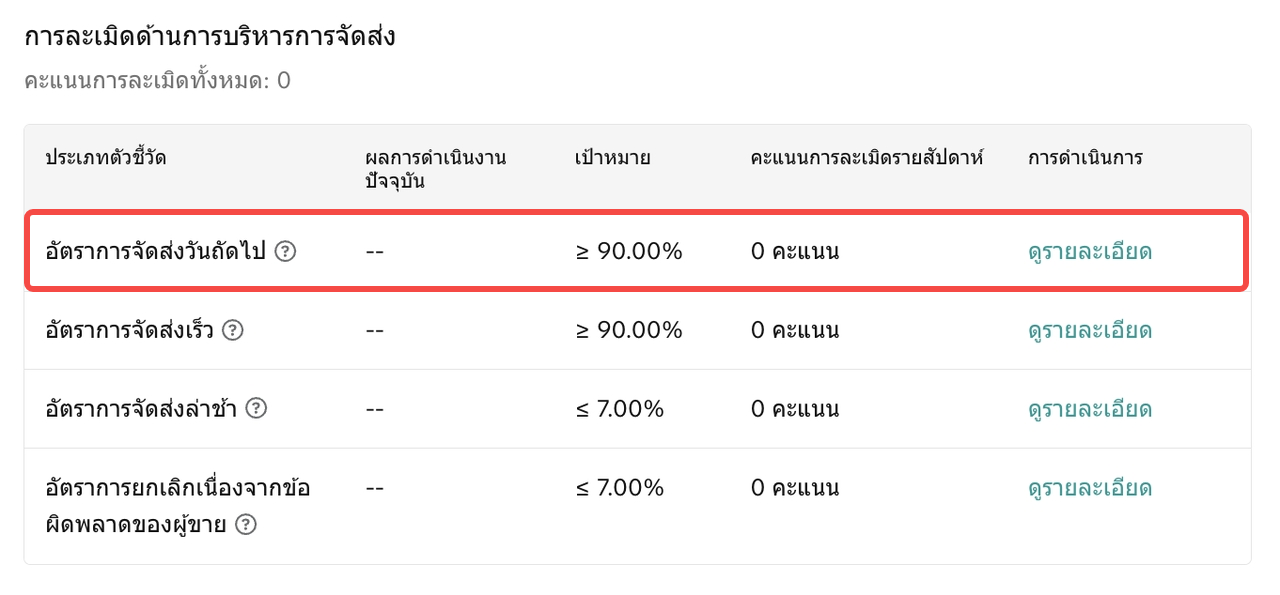Image resolution: width=1280 pixels, height=595 pixels.
Task: Open the อัตราการจัดส่งเร็ว help tooltip icon
Action: 233,330
